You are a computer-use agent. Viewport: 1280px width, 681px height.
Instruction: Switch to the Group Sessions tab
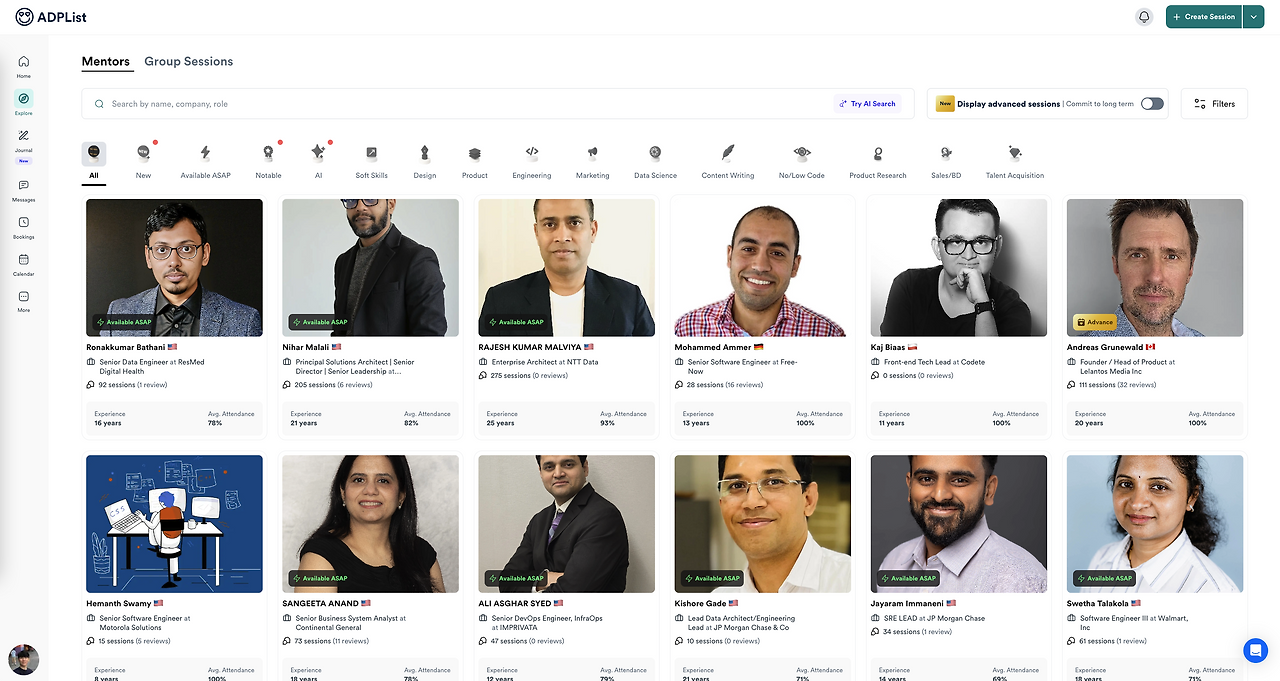189,61
